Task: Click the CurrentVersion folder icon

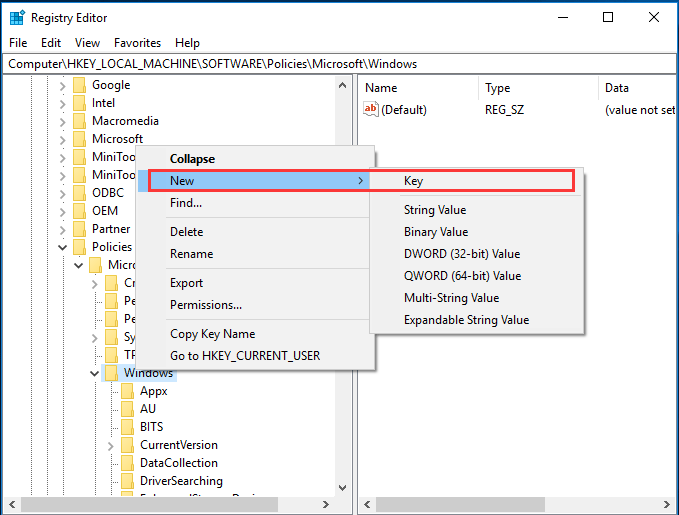Action: coord(127,445)
